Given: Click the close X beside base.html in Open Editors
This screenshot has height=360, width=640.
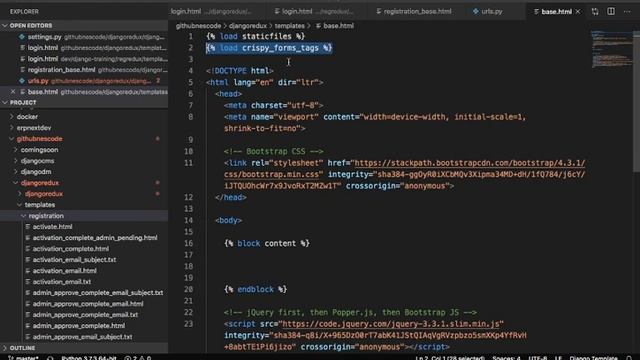Looking at the screenshot, I should coord(13,92).
